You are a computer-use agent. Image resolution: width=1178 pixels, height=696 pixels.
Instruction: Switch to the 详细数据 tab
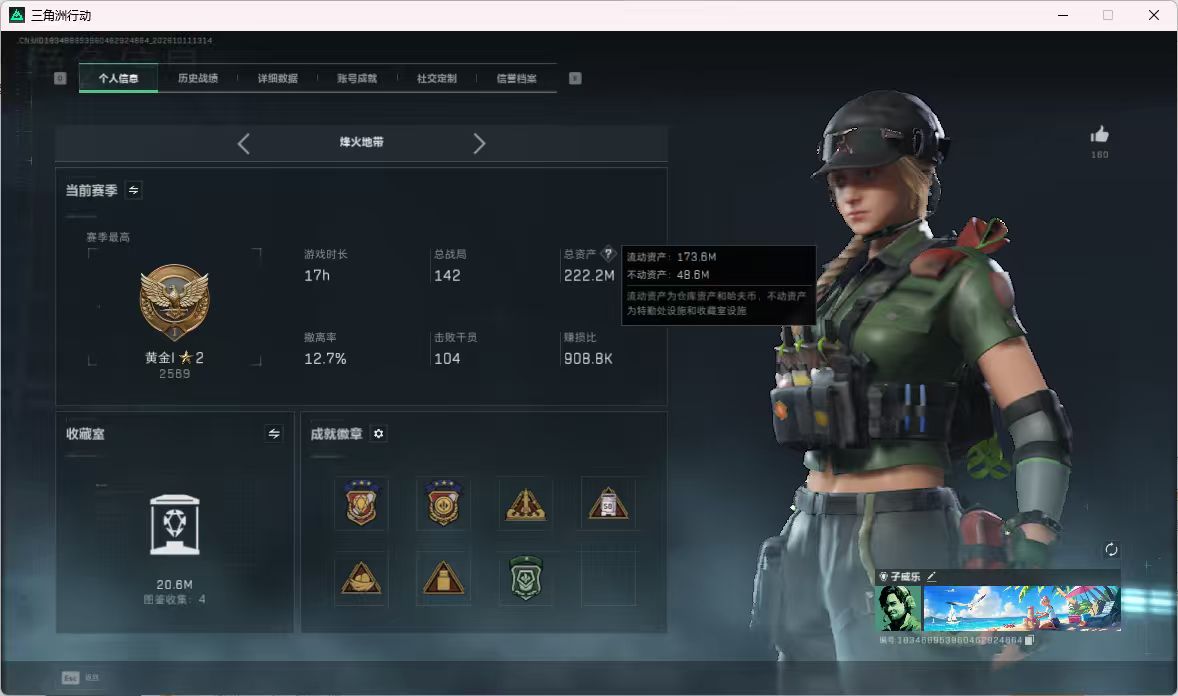coord(277,78)
